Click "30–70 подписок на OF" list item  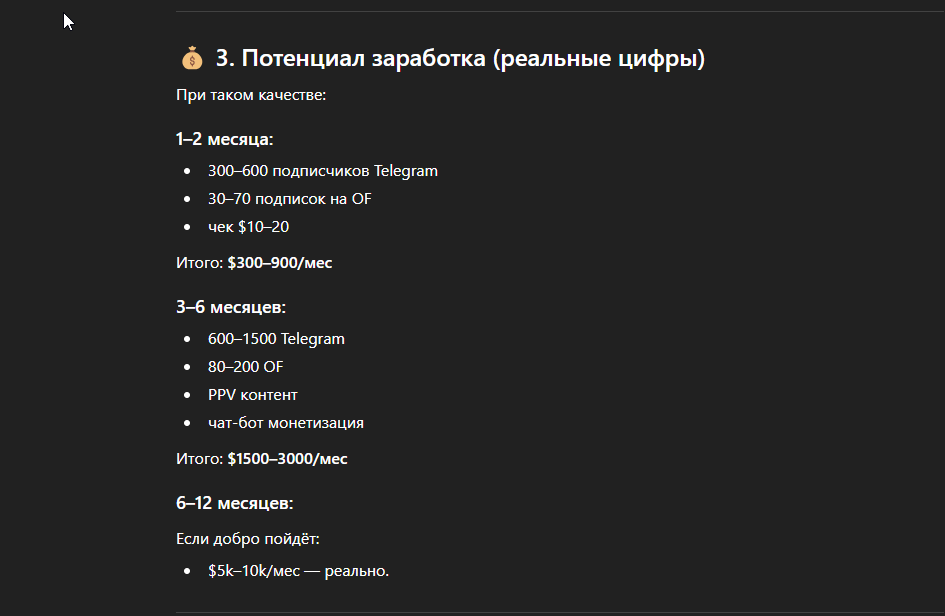pos(289,199)
